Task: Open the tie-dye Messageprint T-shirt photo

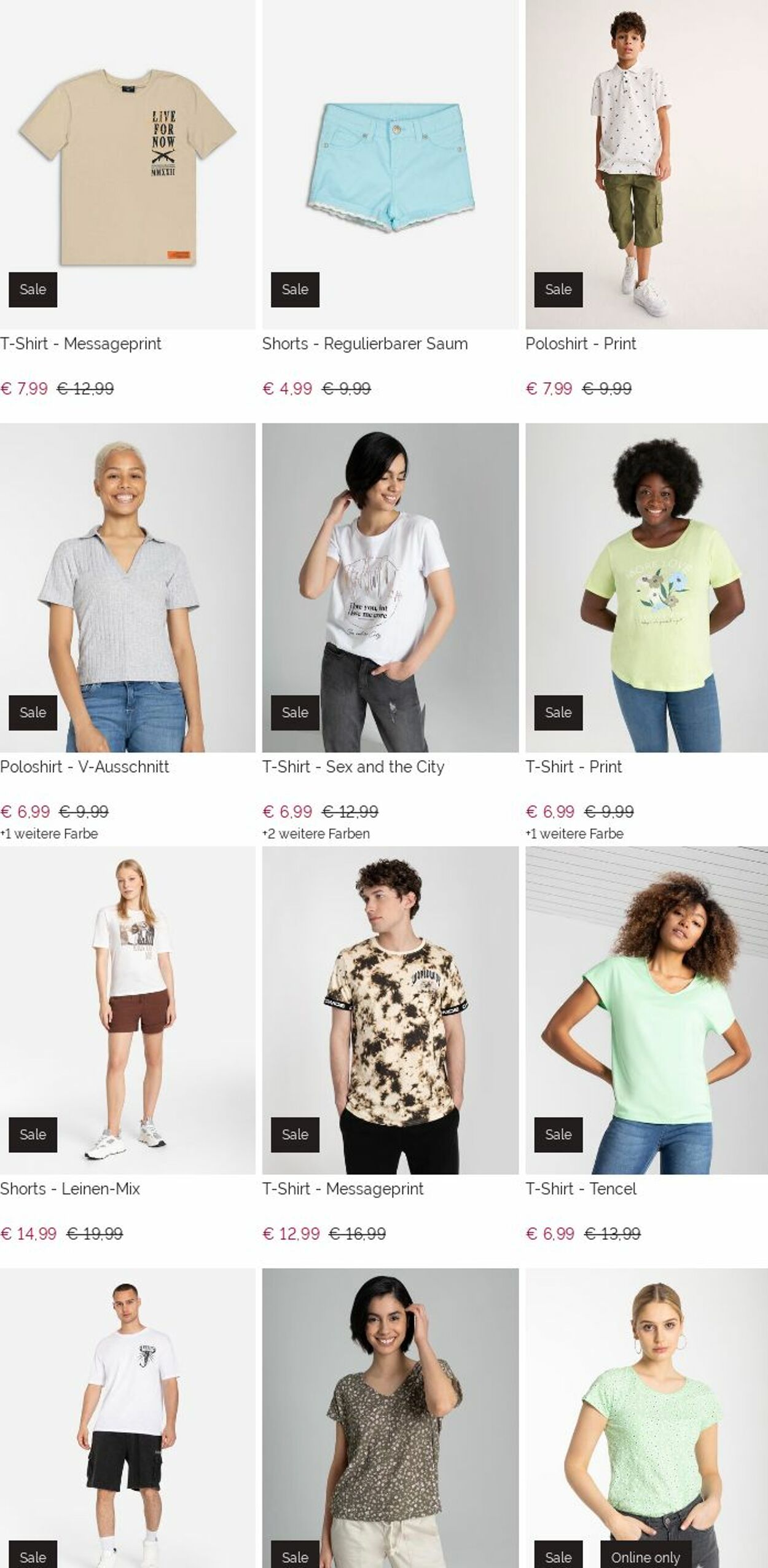Action: 390,1011
